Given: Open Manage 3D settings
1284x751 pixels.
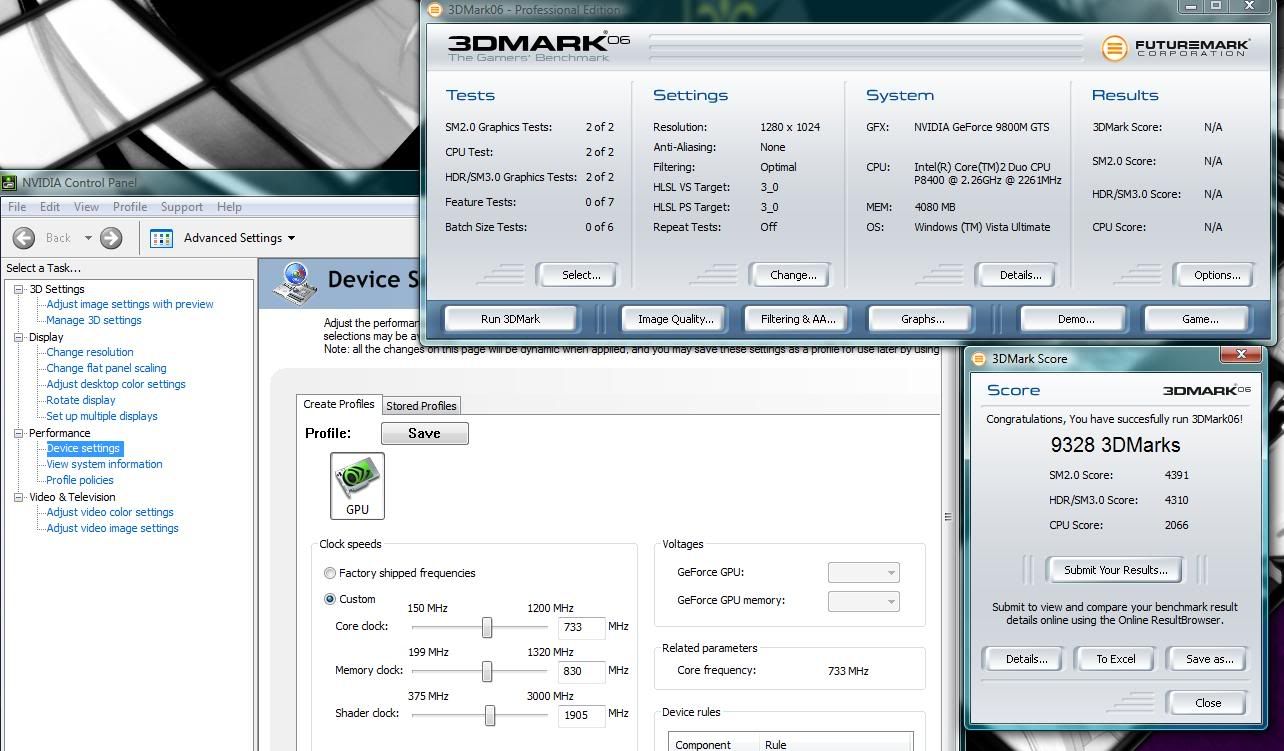Looking at the screenshot, I should 94,320.
